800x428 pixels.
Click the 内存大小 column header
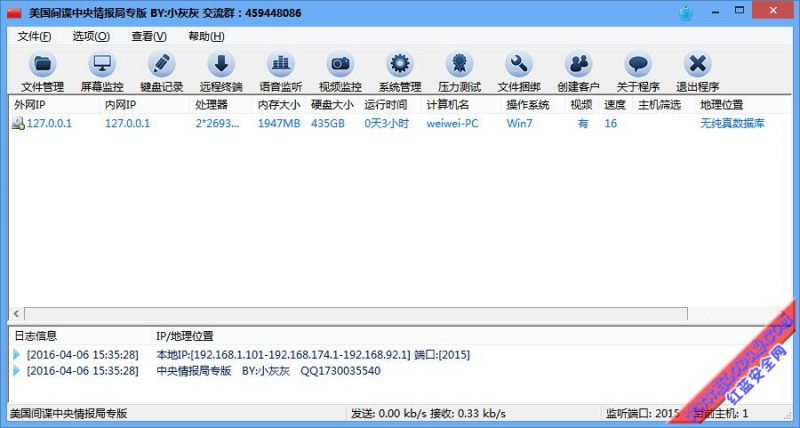[279, 105]
